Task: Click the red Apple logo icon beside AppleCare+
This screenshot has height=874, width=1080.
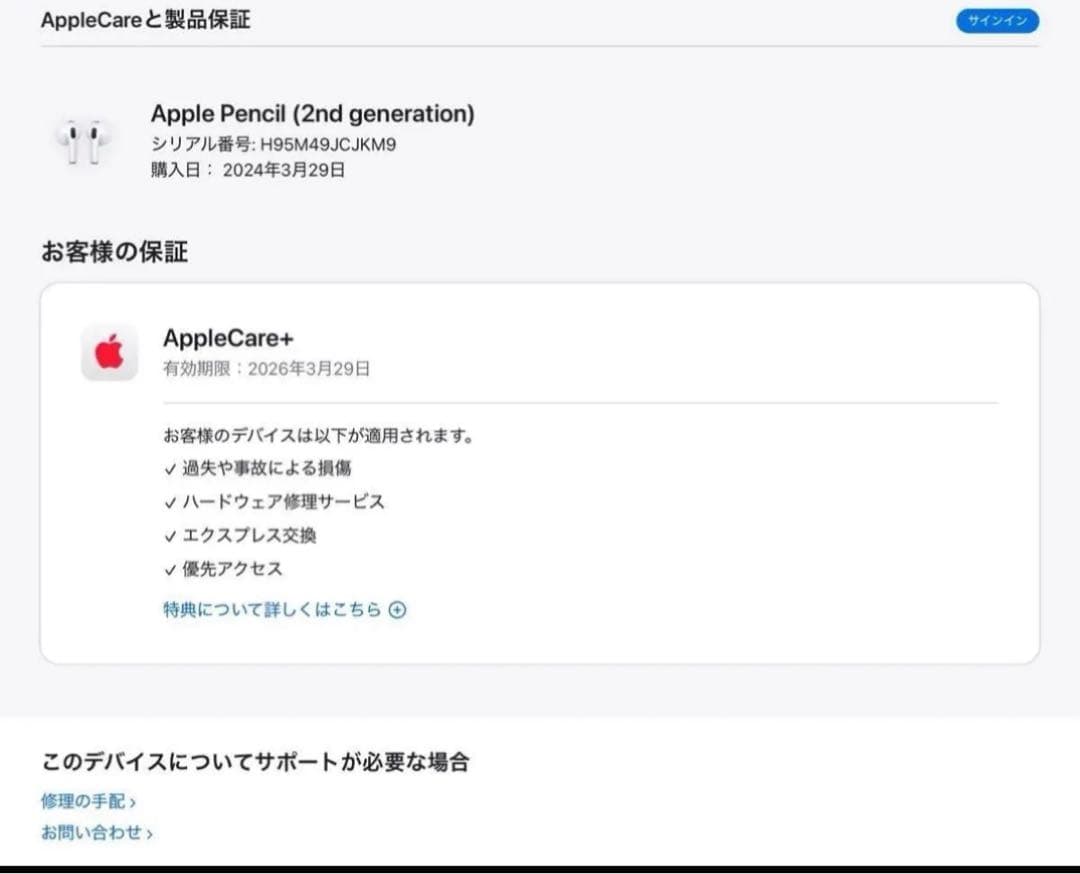Action: point(109,350)
